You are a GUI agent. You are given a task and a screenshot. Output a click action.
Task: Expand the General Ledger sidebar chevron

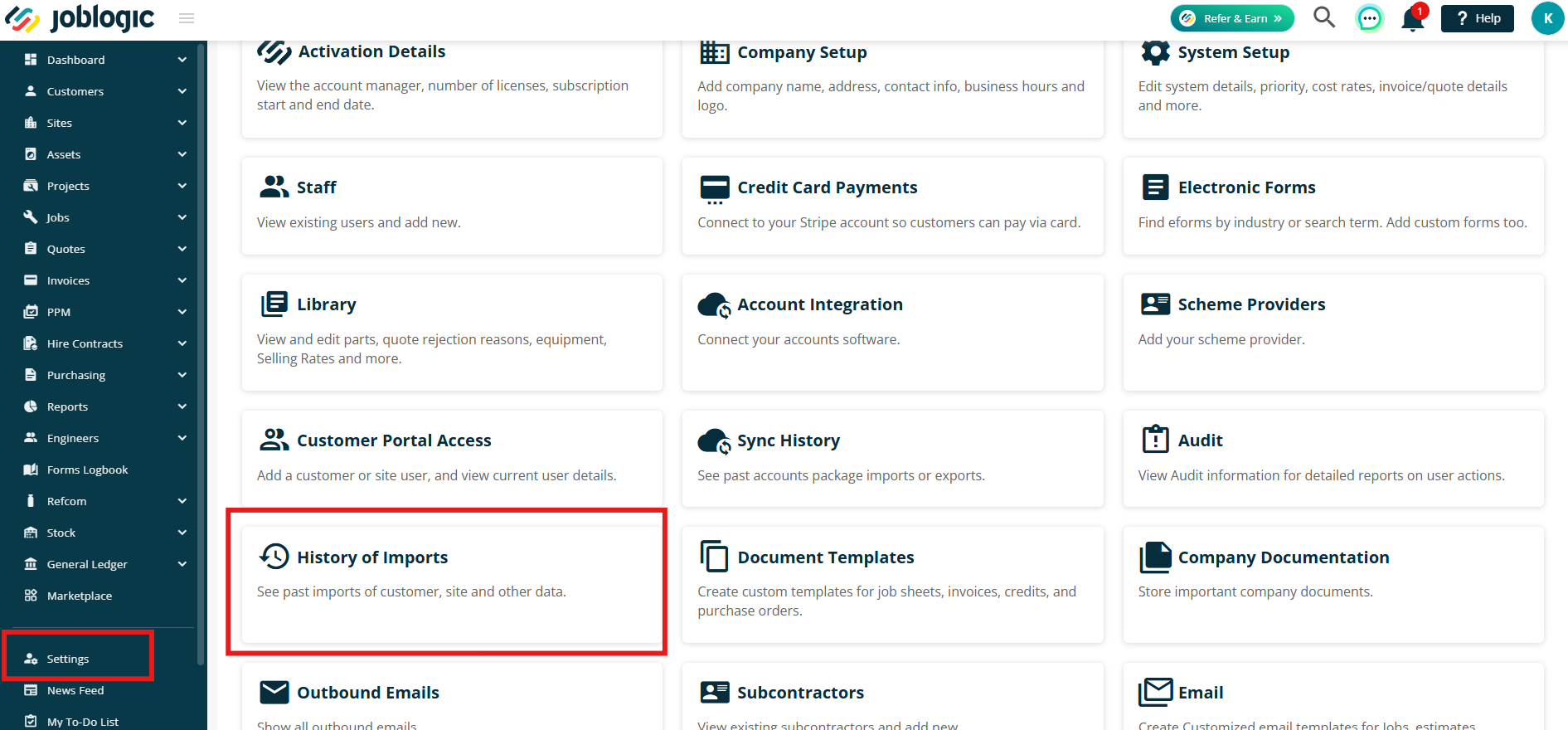[x=182, y=564]
